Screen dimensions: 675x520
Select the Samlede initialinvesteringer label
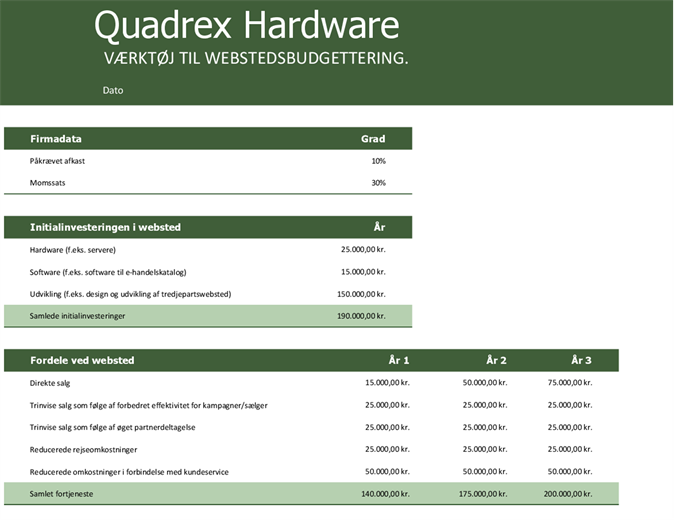(x=77, y=316)
